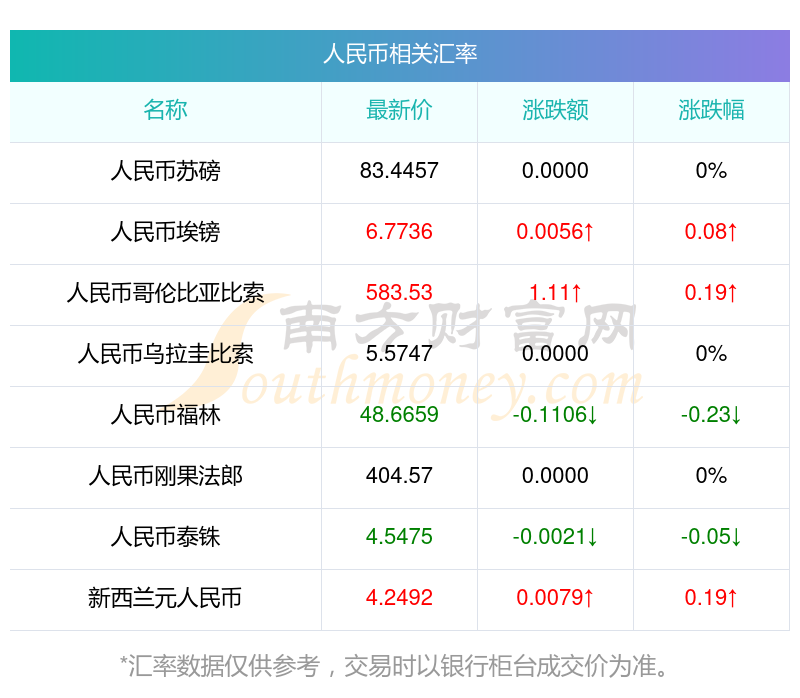This screenshot has width=800, height=698.
Task: Click the 人民币福林 row name
Action: tap(165, 415)
